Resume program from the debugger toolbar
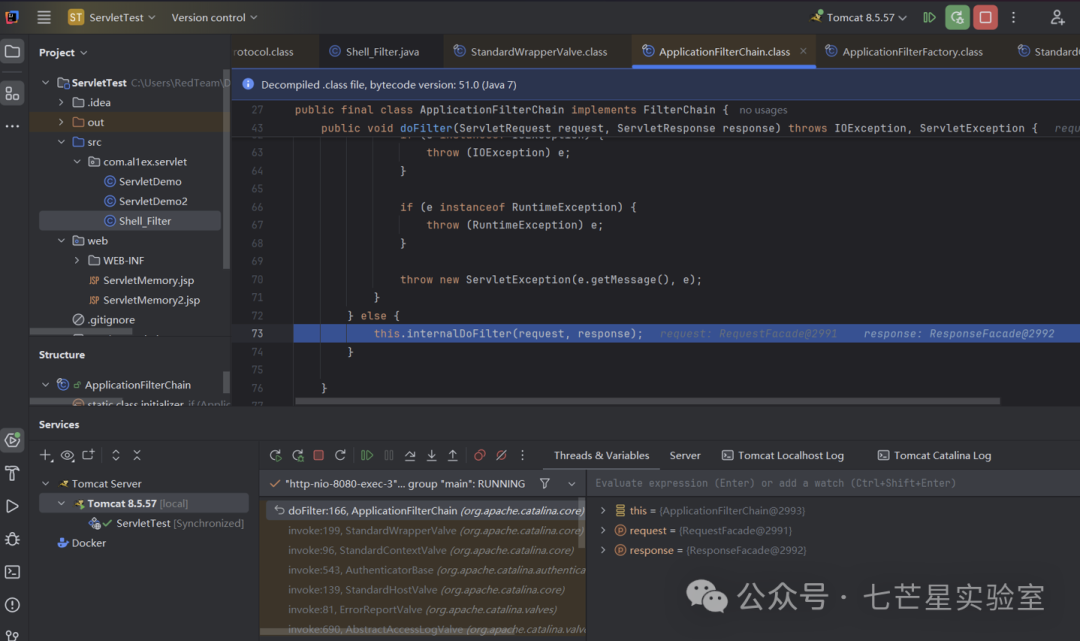This screenshot has height=641, width=1080. pyautogui.click(x=367, y=455)
